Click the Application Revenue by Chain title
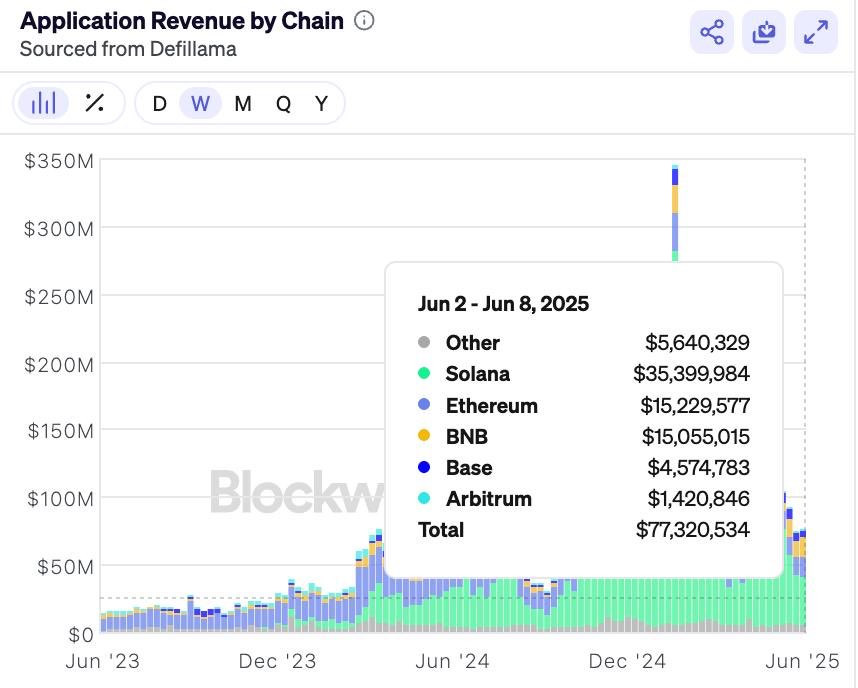Viewport: 858px width, 688px height. [x=182, y=21]
